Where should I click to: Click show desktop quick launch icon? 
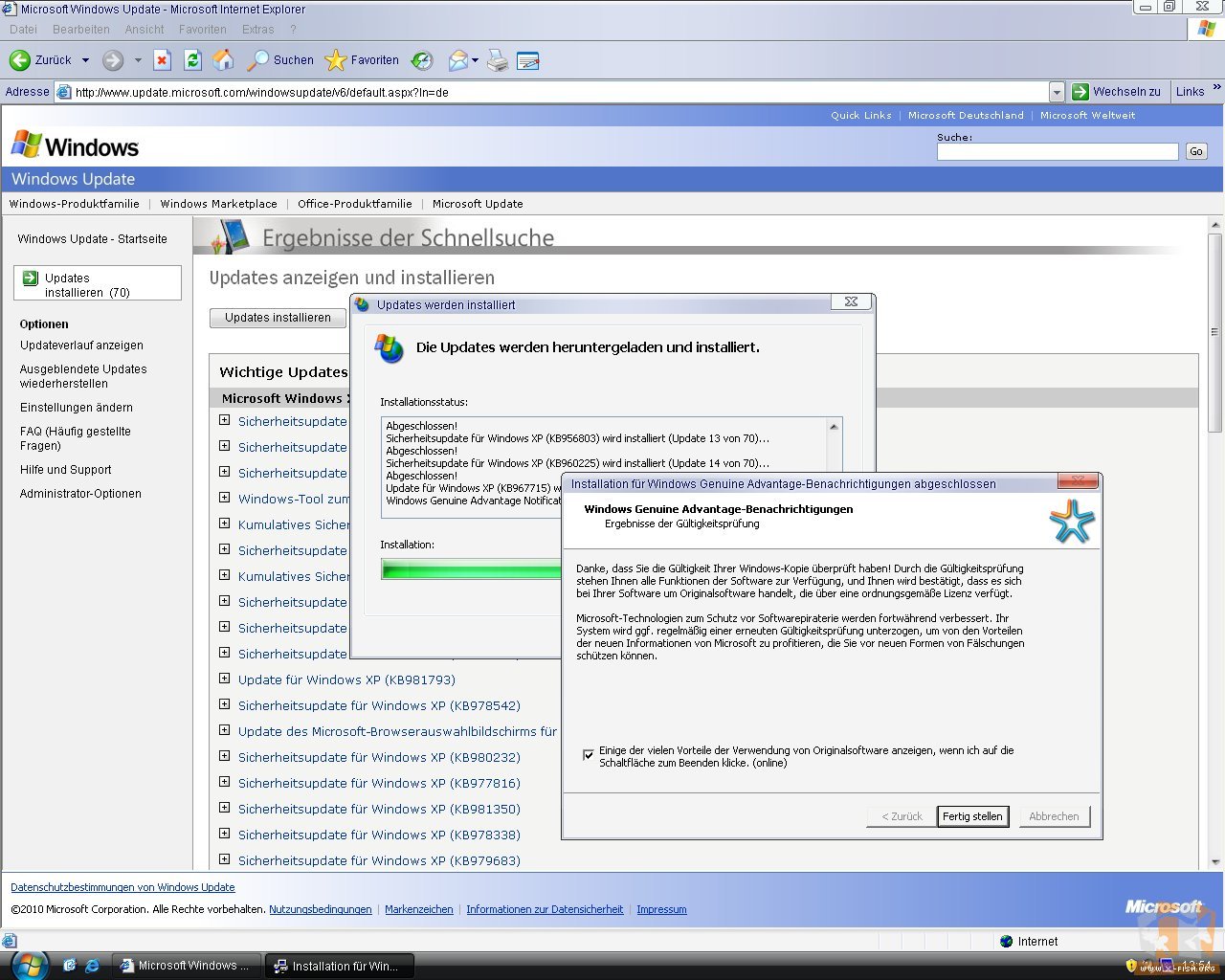[69, 966]
